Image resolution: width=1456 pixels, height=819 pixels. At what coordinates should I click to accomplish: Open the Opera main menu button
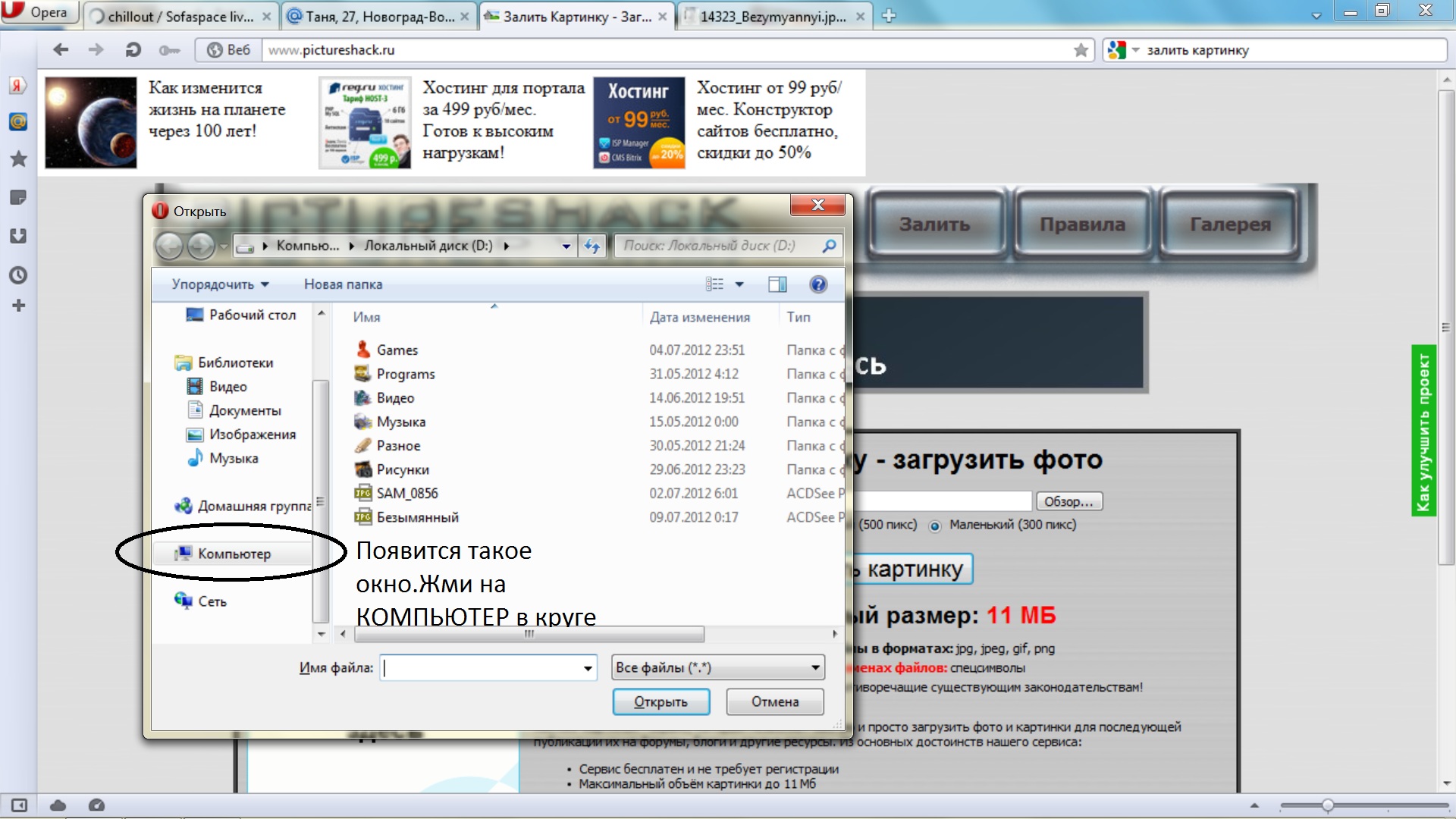point(38,11)
